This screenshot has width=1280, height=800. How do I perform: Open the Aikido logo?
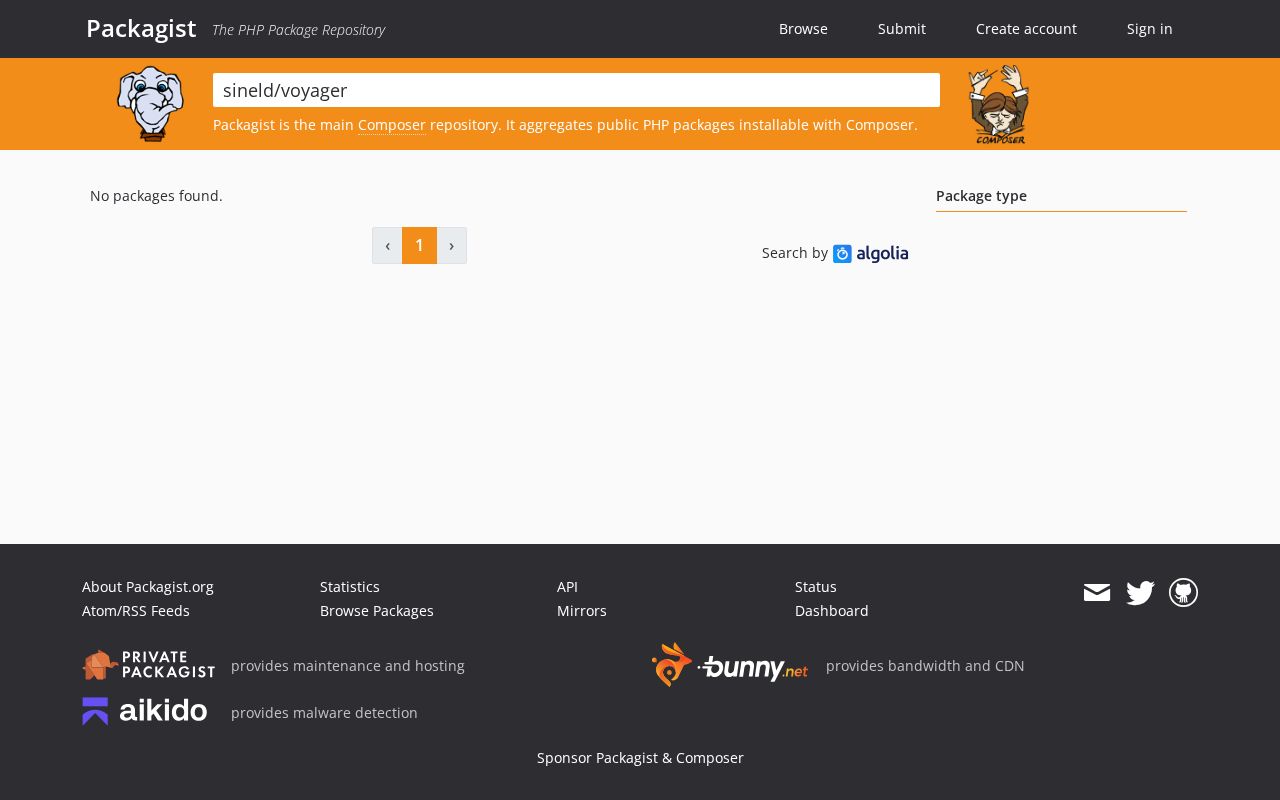[145, 711]
